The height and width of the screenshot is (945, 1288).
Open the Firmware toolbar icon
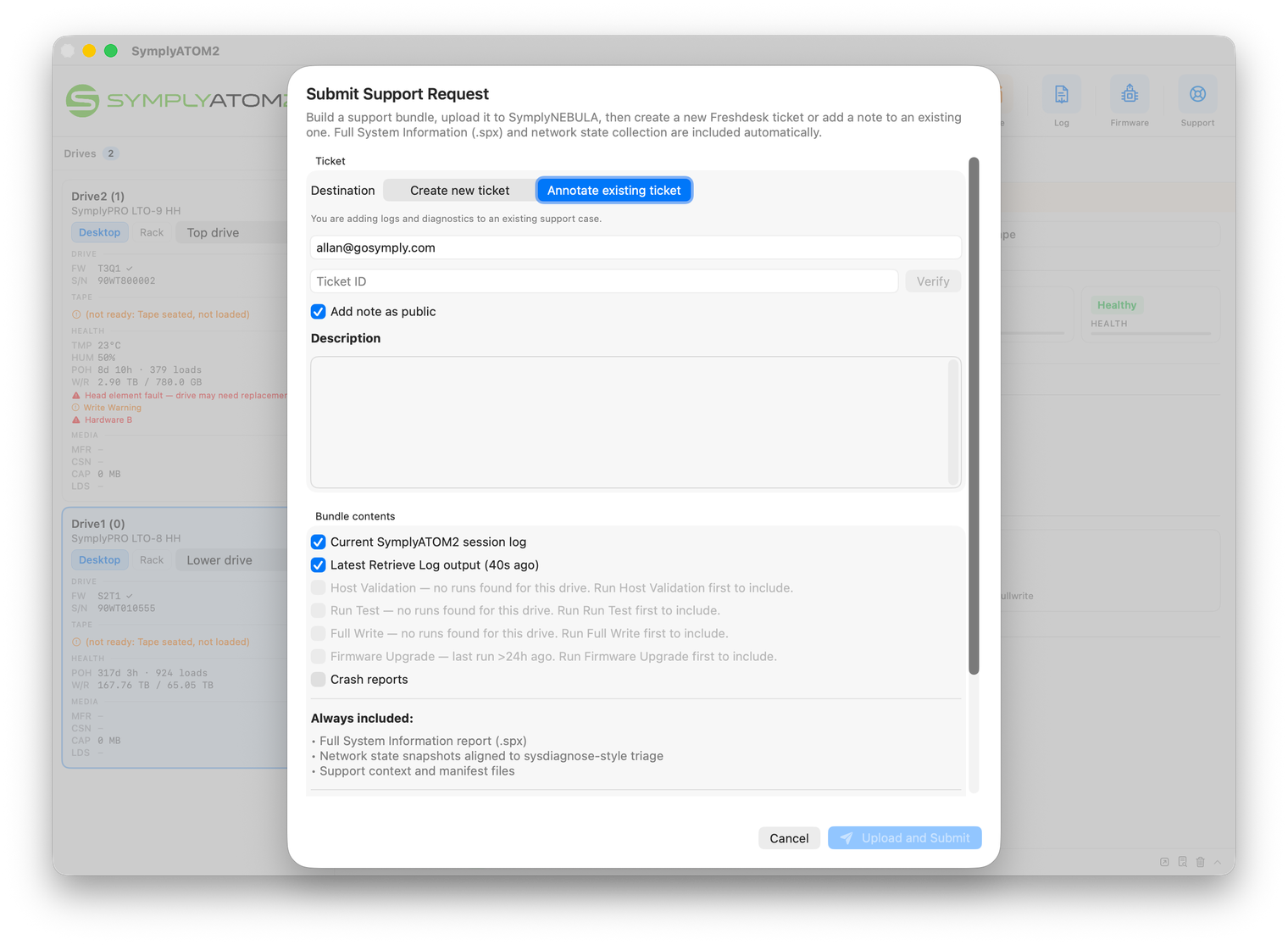[1130, 94]
